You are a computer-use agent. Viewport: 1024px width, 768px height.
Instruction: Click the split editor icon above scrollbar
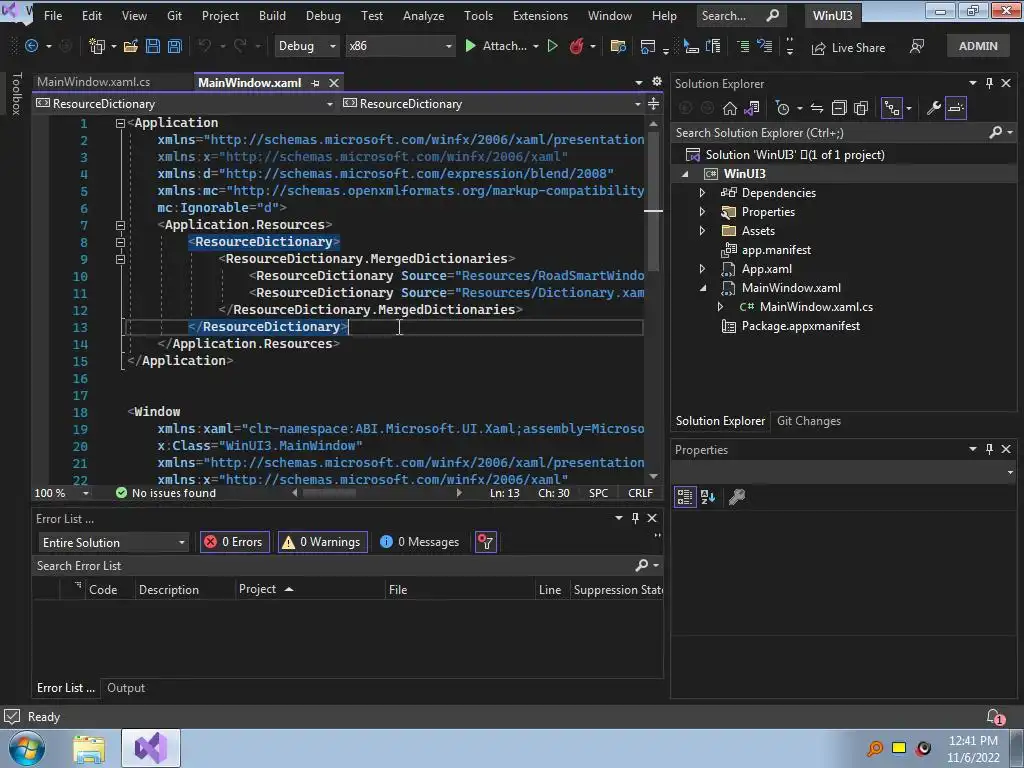point(653,104)
